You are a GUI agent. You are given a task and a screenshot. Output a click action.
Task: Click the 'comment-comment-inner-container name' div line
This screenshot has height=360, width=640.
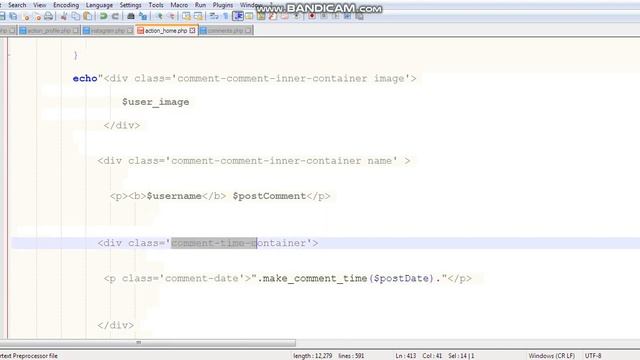pos(254,161)
